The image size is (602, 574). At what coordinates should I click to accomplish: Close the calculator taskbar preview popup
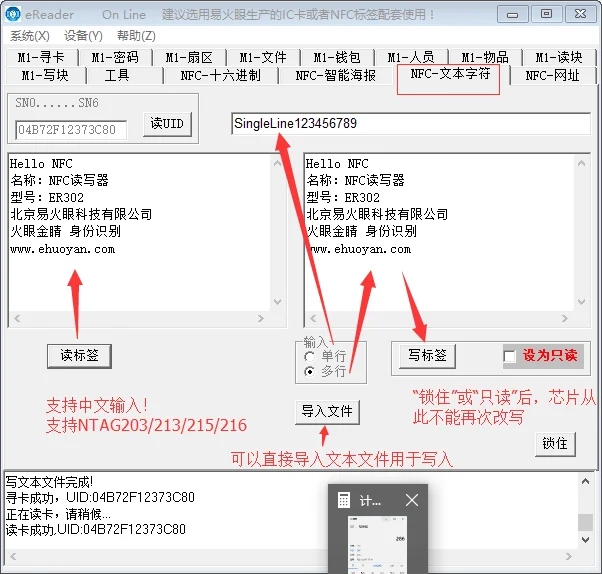coord(412,500)
